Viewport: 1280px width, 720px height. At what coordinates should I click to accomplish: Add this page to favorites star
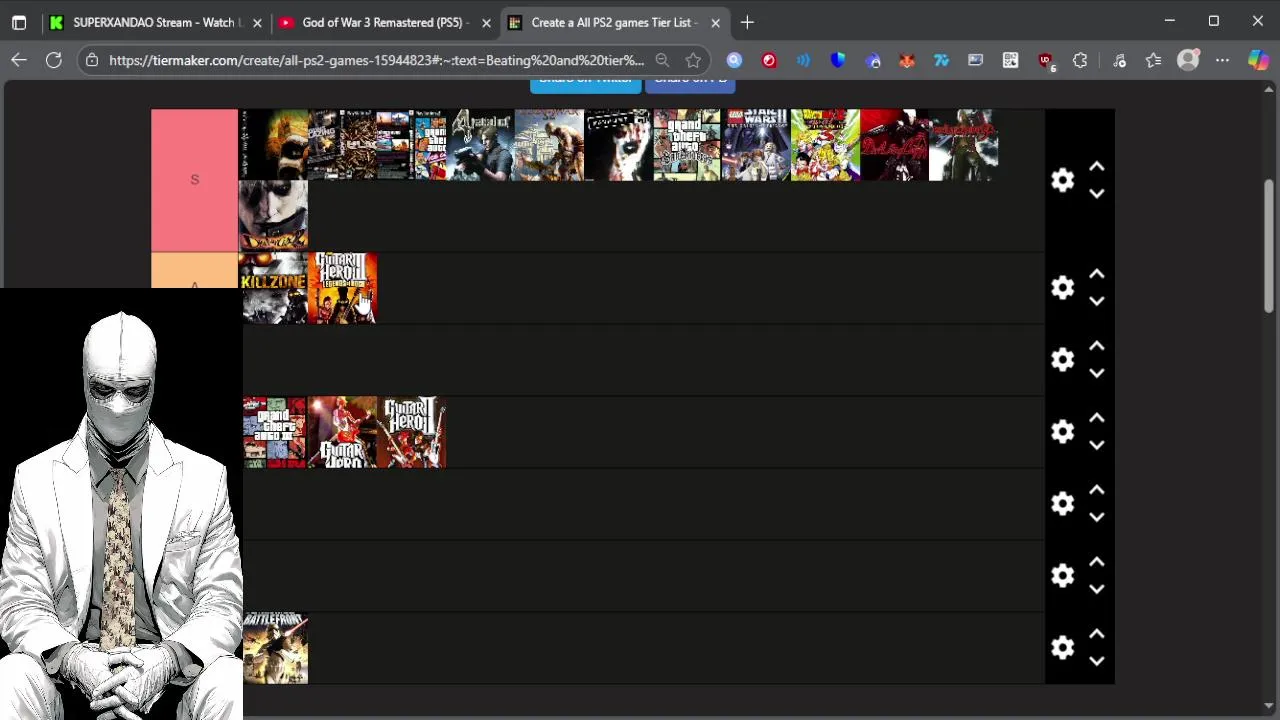tap(693, 60)
